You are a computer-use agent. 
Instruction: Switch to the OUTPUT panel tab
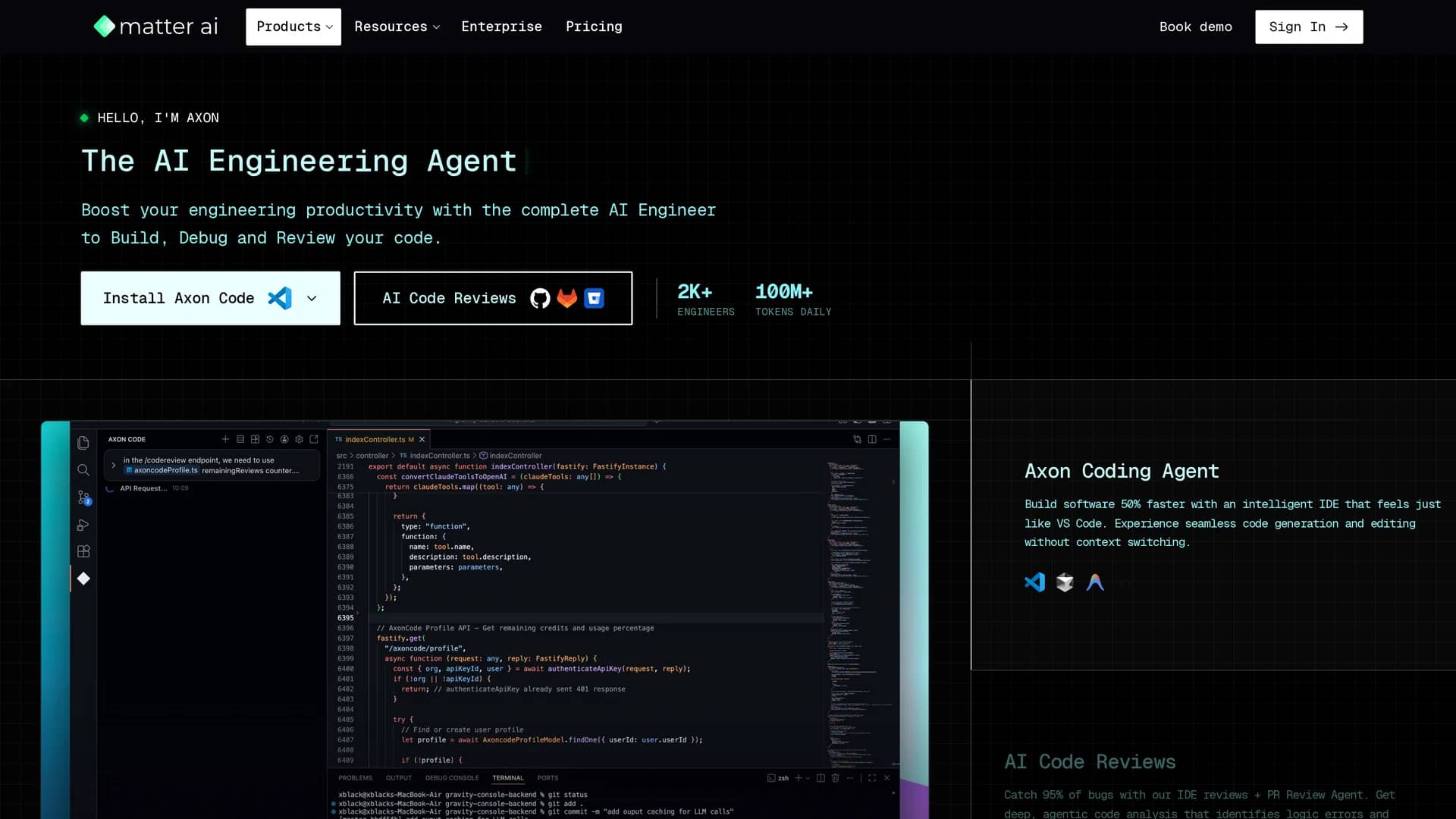point(399,778)
